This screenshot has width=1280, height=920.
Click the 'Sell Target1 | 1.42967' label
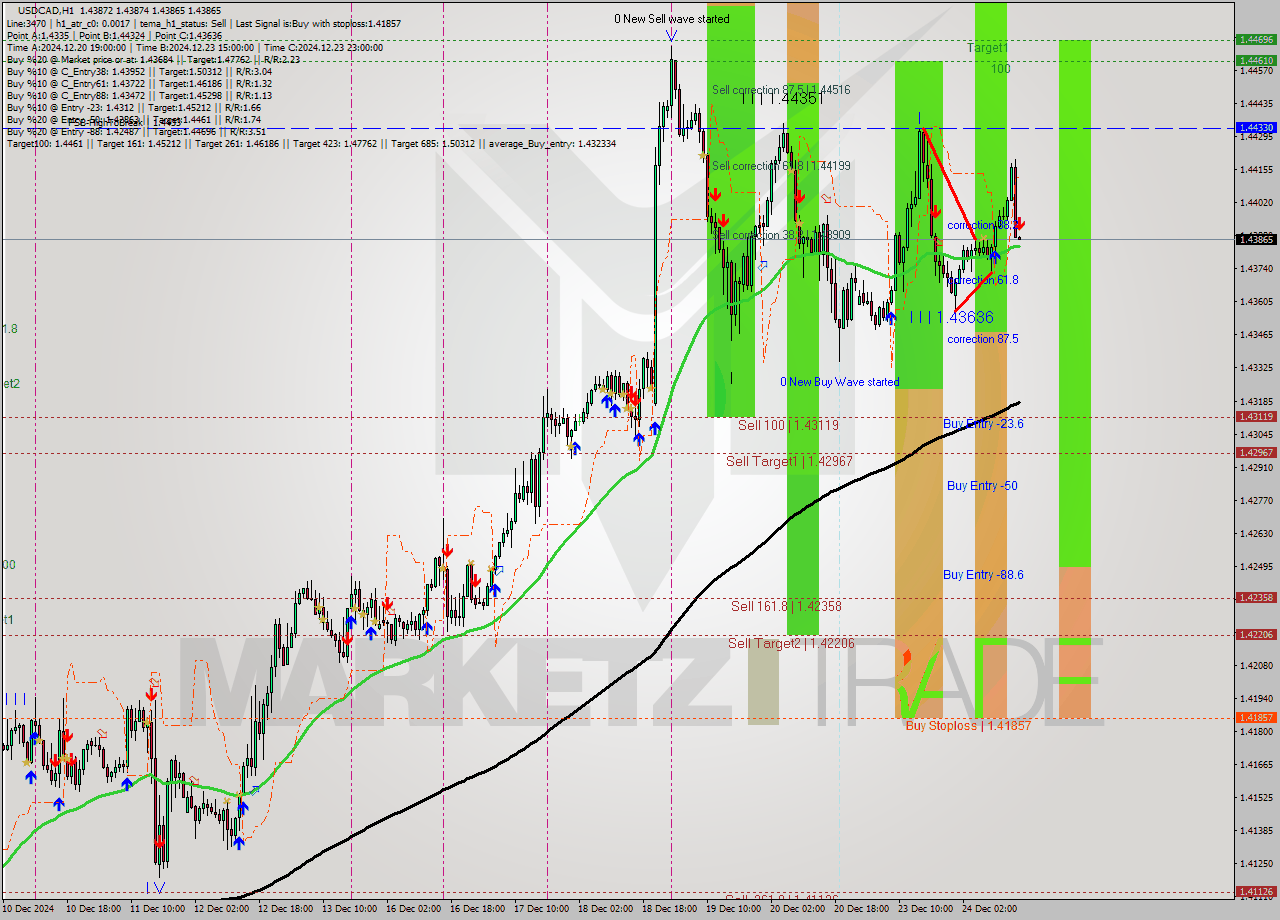(789, 461)
